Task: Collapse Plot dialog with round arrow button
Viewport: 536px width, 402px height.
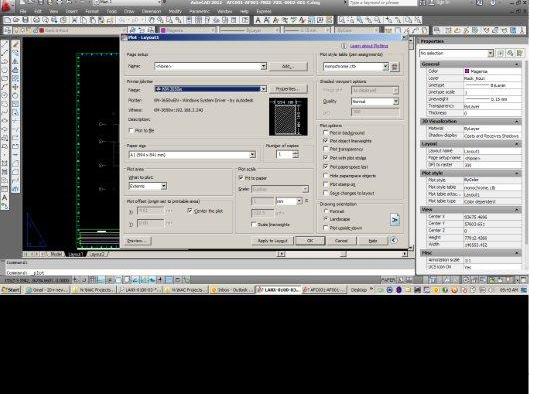Action: pos(394,240)
